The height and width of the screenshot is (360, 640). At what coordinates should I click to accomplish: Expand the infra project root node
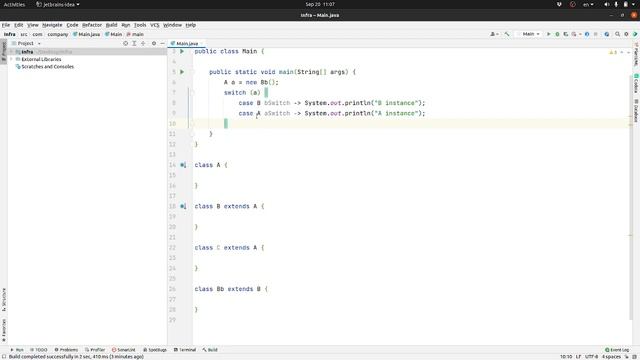click(x=11, y=52)
